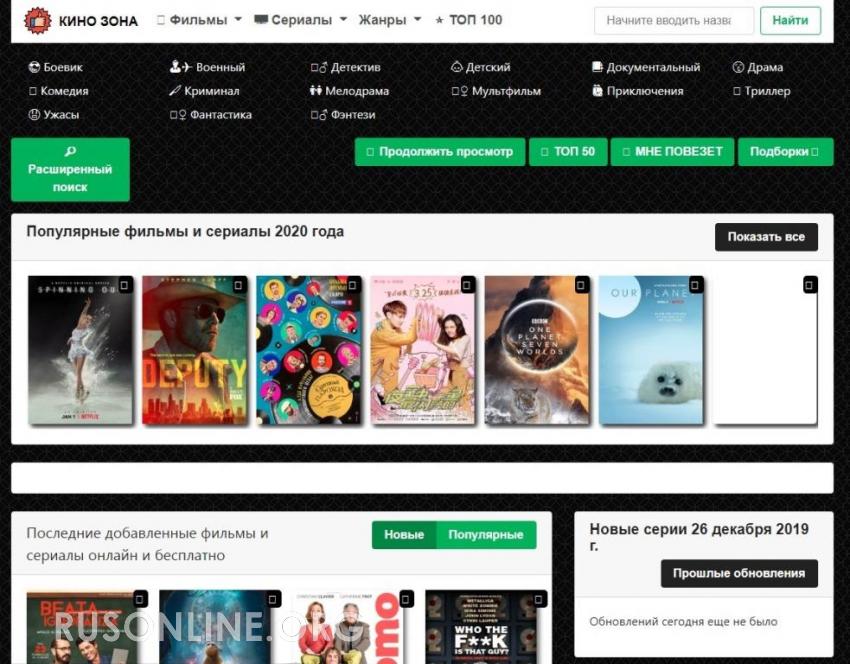
Task: Click the Найти search button
Action: [x=790, y=21]
